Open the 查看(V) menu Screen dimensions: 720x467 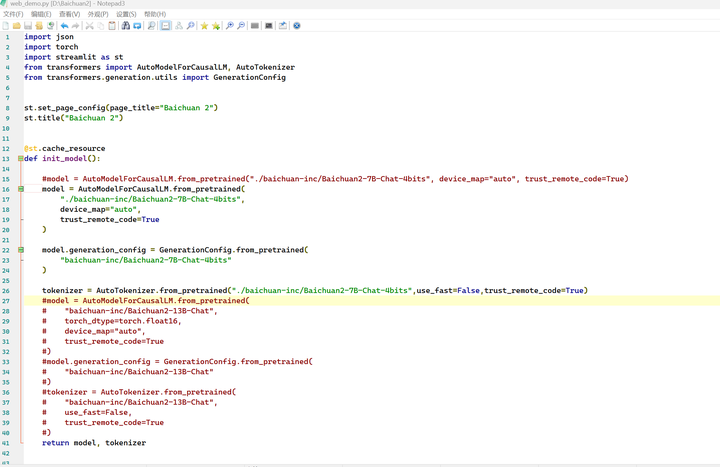[x=69, y=14]
